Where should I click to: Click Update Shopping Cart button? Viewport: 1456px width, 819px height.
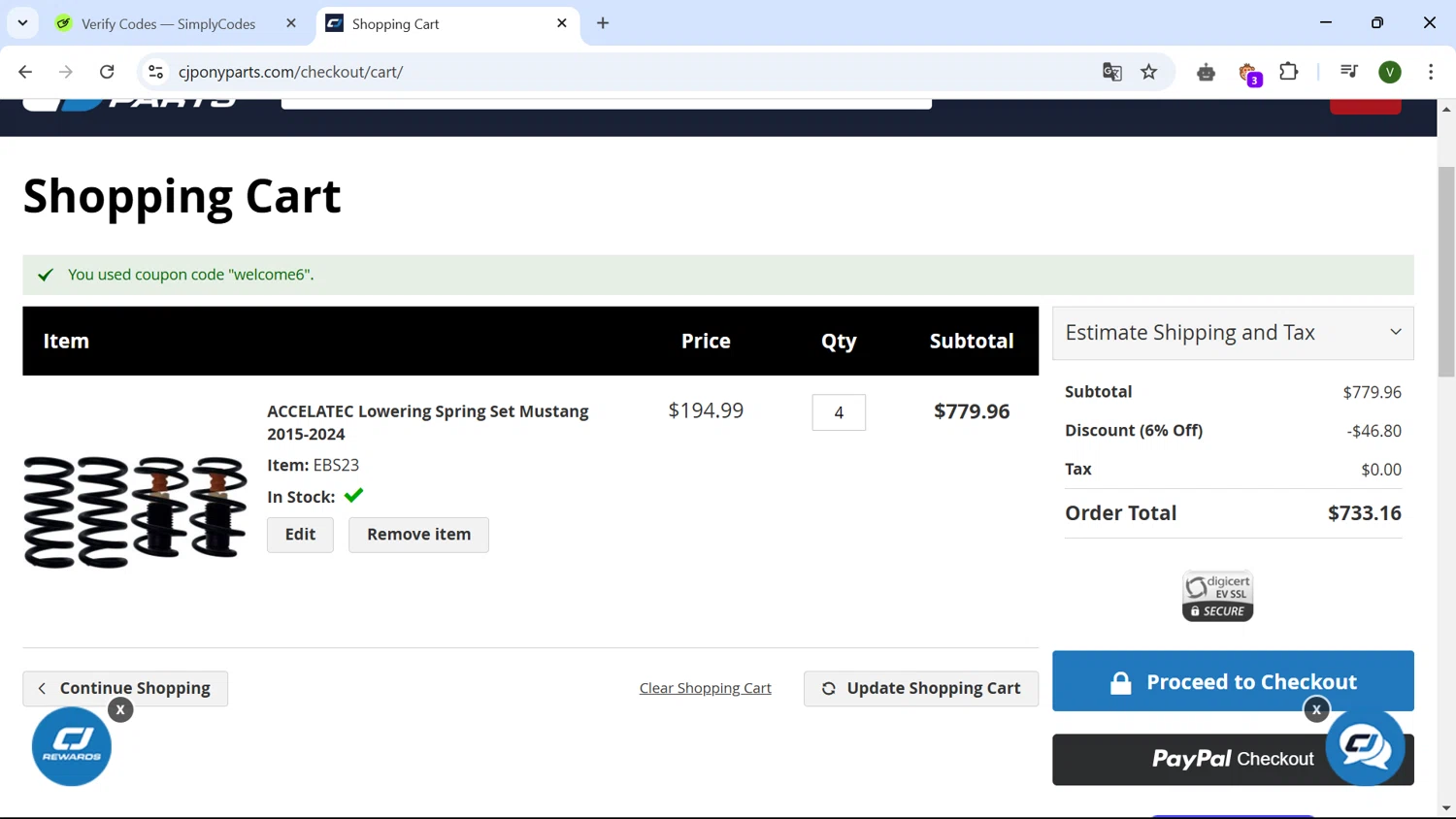(x=921, y=688)
